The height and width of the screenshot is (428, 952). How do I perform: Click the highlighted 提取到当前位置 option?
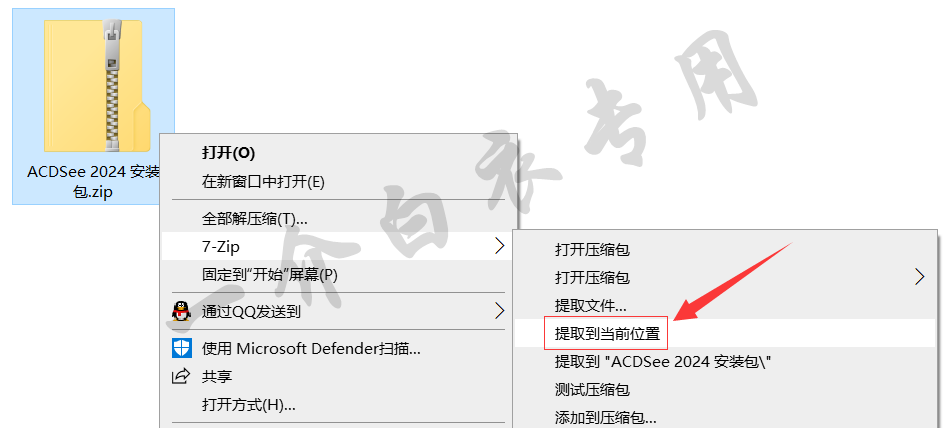pos(607,333)
